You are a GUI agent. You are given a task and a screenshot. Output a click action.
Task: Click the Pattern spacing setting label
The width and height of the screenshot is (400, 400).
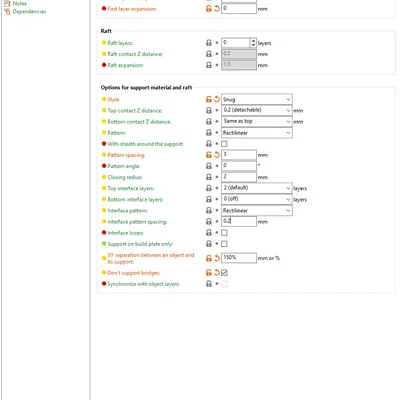126,155
